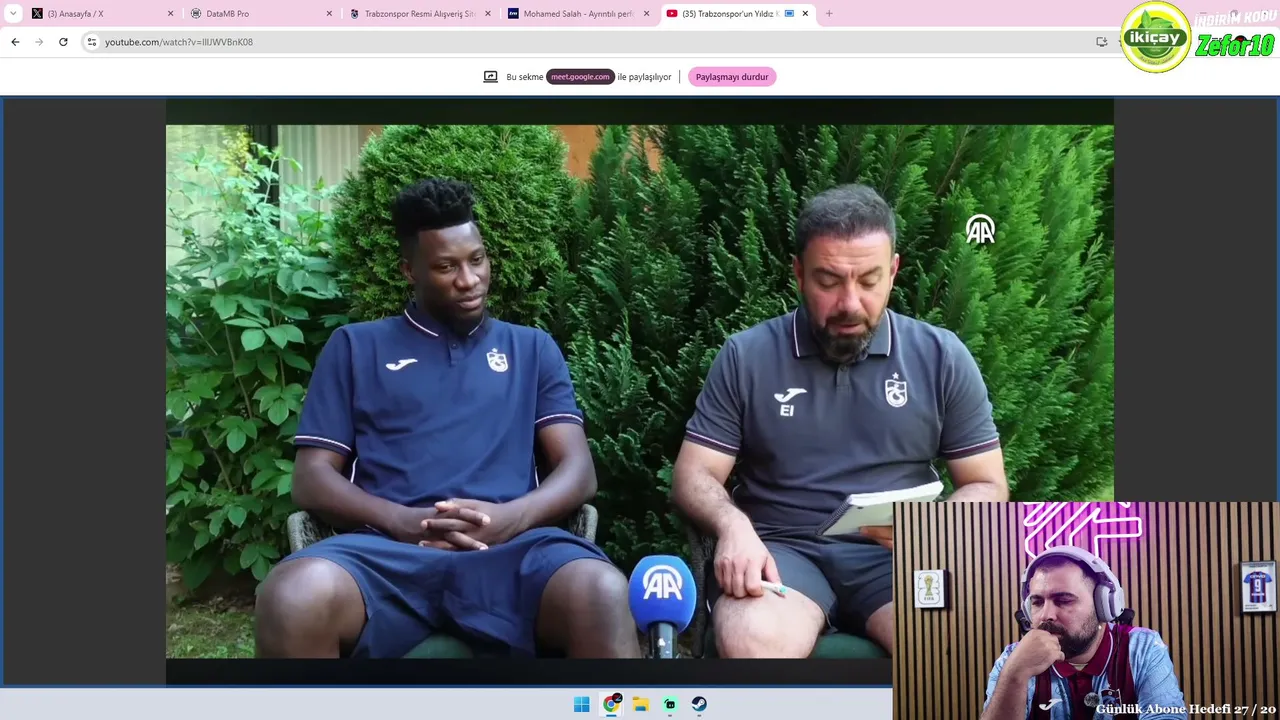View site information icon in address bar
This screenshot has width=1280, height=720.
(x=91, y=42)
